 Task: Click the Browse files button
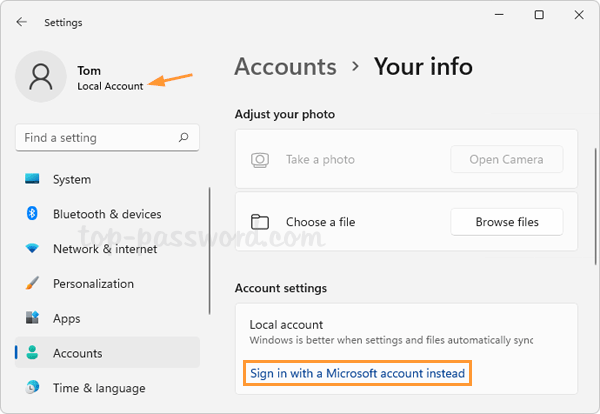click(x=507, y=222)
